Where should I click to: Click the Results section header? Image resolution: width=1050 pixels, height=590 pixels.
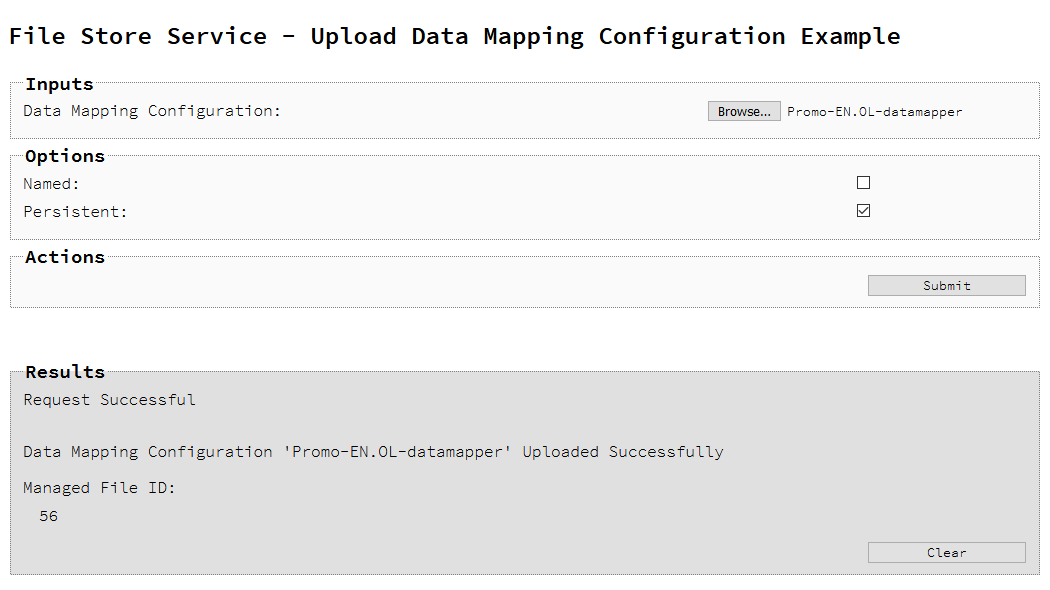[64, 371]
